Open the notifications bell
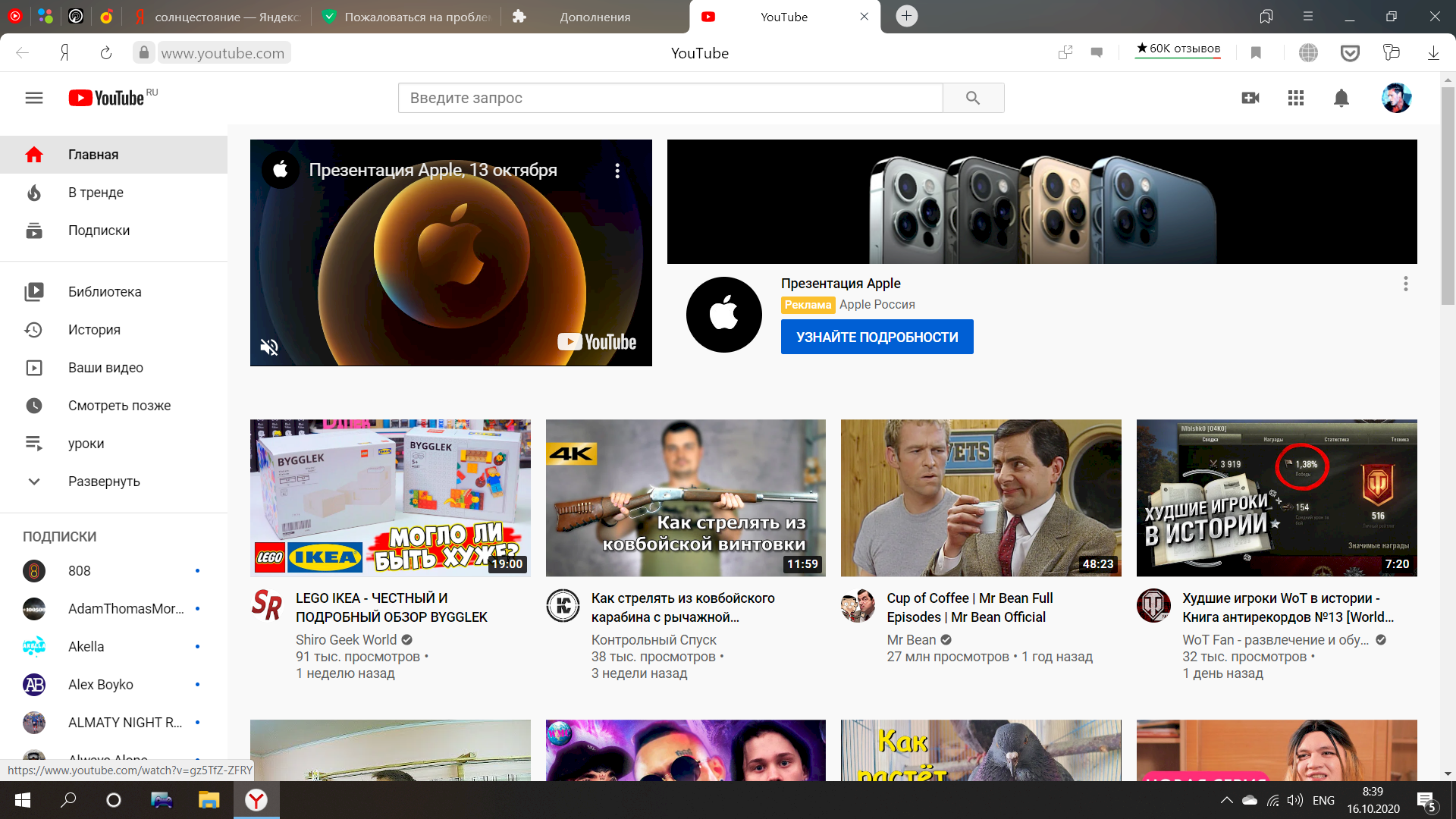The width and height of the screenshot is (1456, 819). 1341,98
